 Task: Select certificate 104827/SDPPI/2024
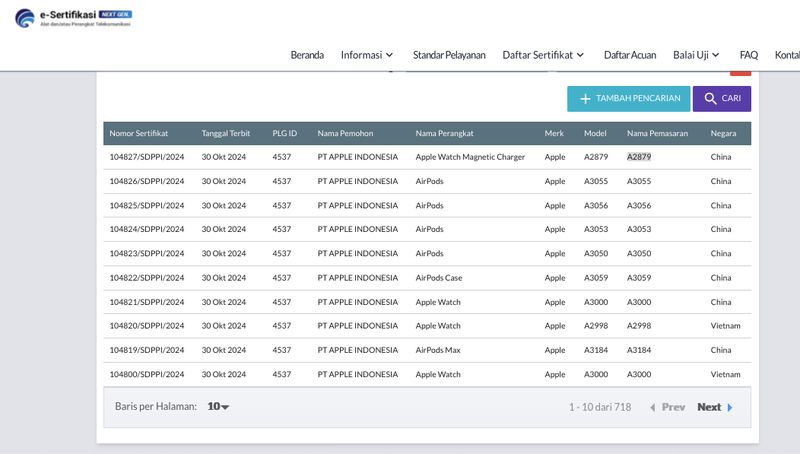point(147,157)
